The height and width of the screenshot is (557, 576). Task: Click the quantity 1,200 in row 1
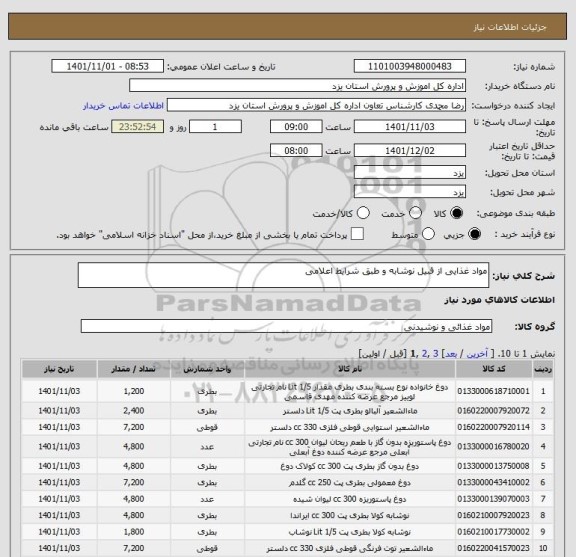pos(134,391)
